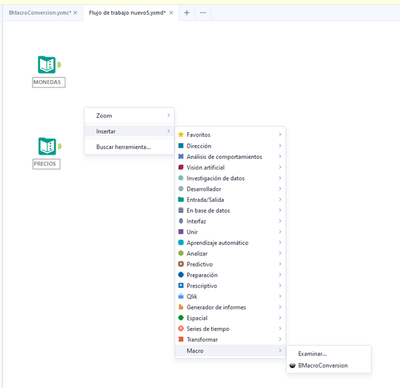Click the BMacroConversion macro icon
The image size is (400, 388).
(292, 365)
